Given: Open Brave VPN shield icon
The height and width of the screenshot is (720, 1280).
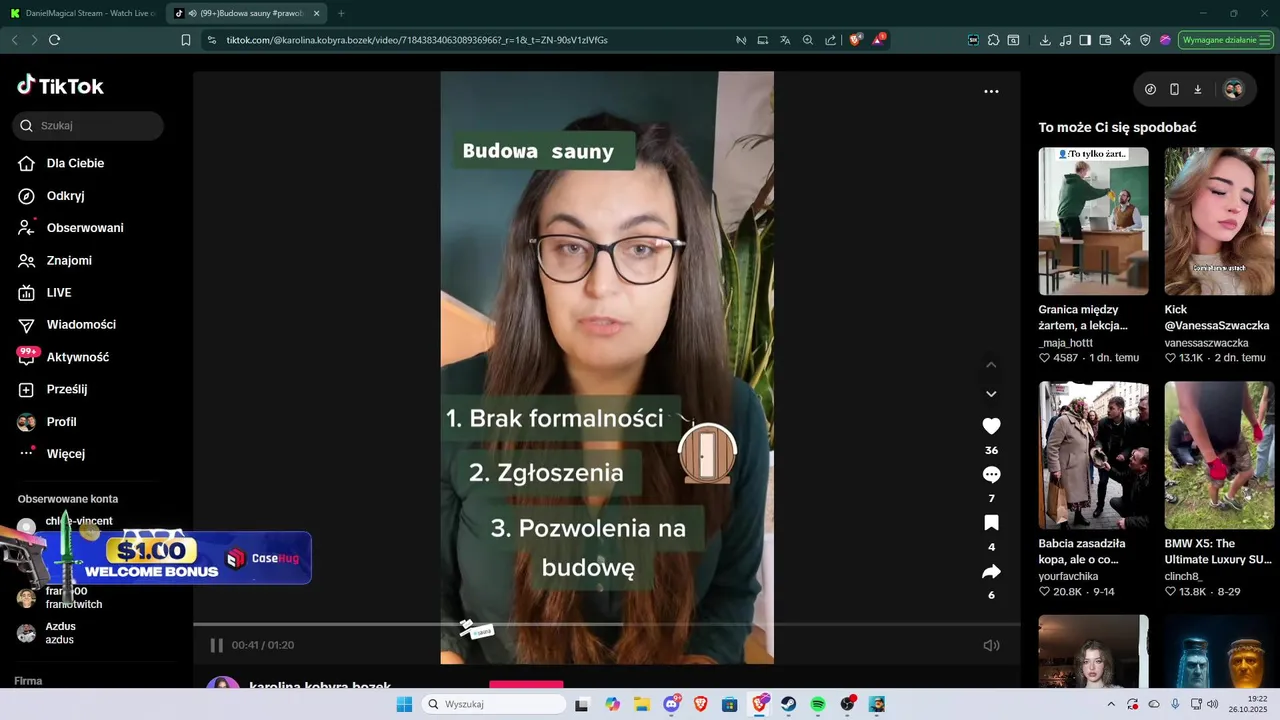Looking at the screenshot, I should [x=1145, y=40].
